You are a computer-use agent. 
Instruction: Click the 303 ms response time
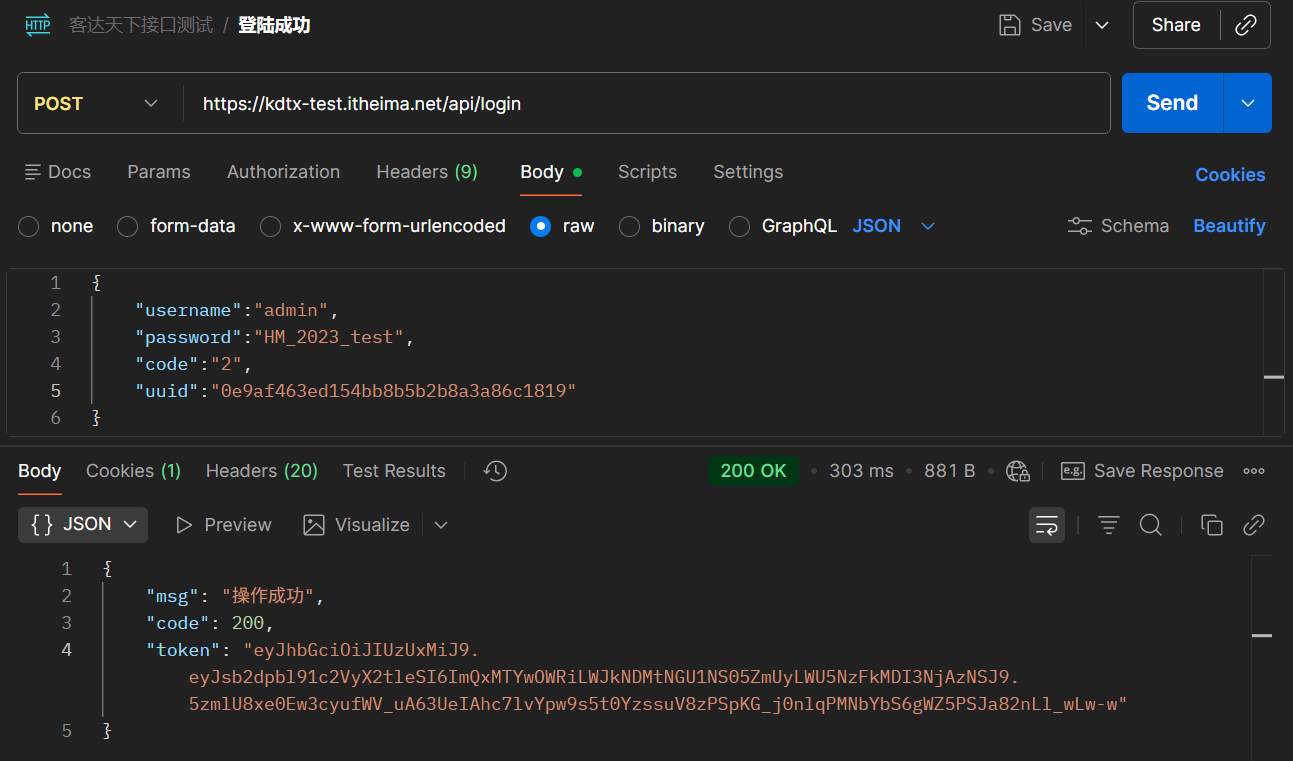(x=861, y=471)
